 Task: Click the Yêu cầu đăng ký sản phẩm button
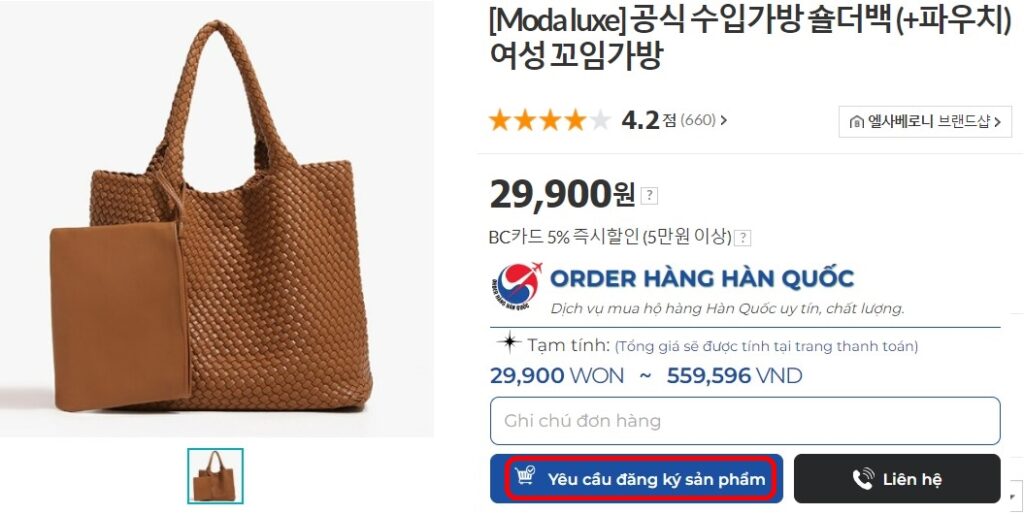[637, 479]
